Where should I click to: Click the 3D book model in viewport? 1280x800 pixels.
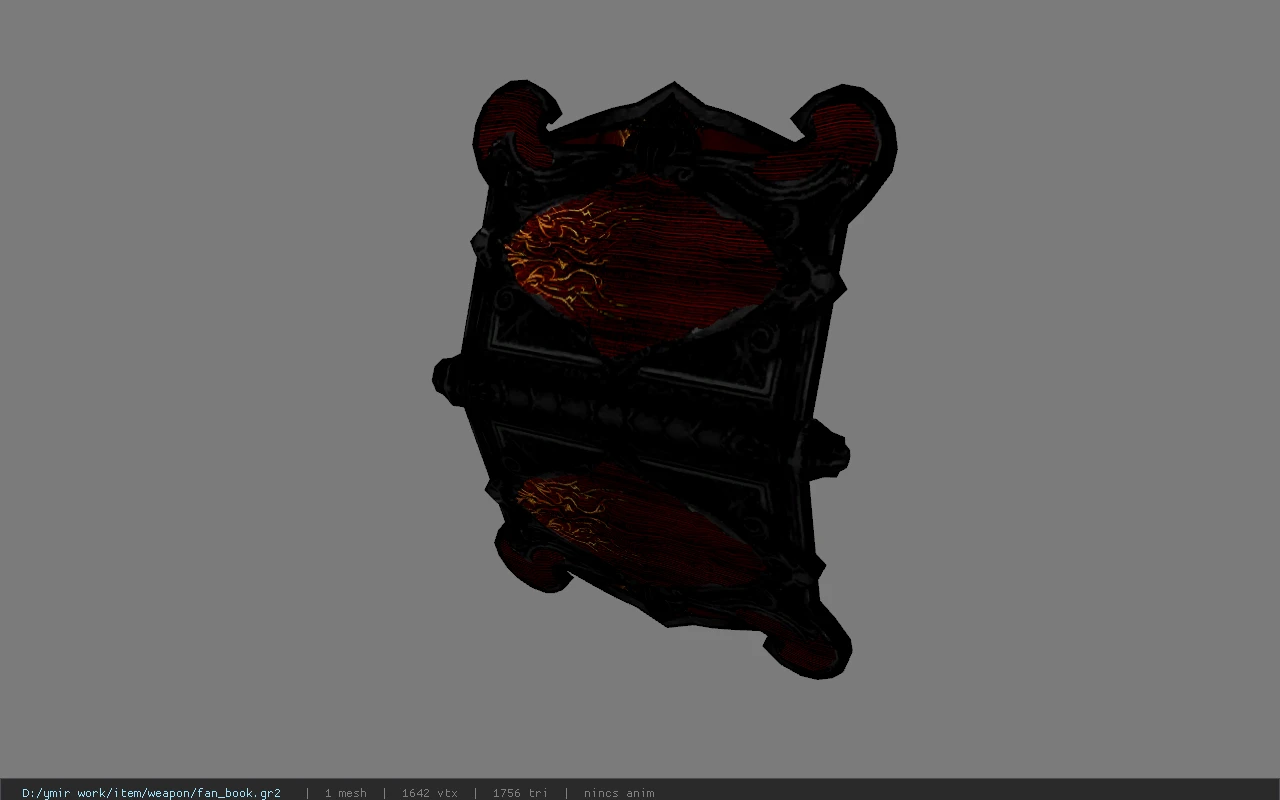click(x=665, y=380)
